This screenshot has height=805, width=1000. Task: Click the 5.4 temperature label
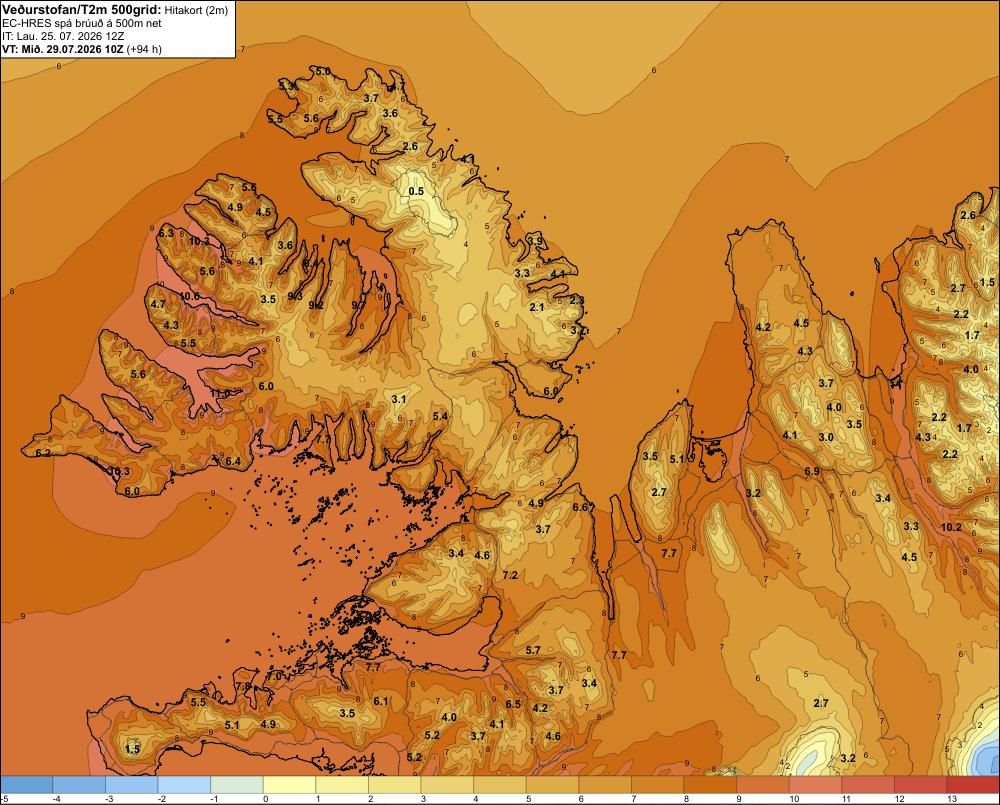pos(440,416)
